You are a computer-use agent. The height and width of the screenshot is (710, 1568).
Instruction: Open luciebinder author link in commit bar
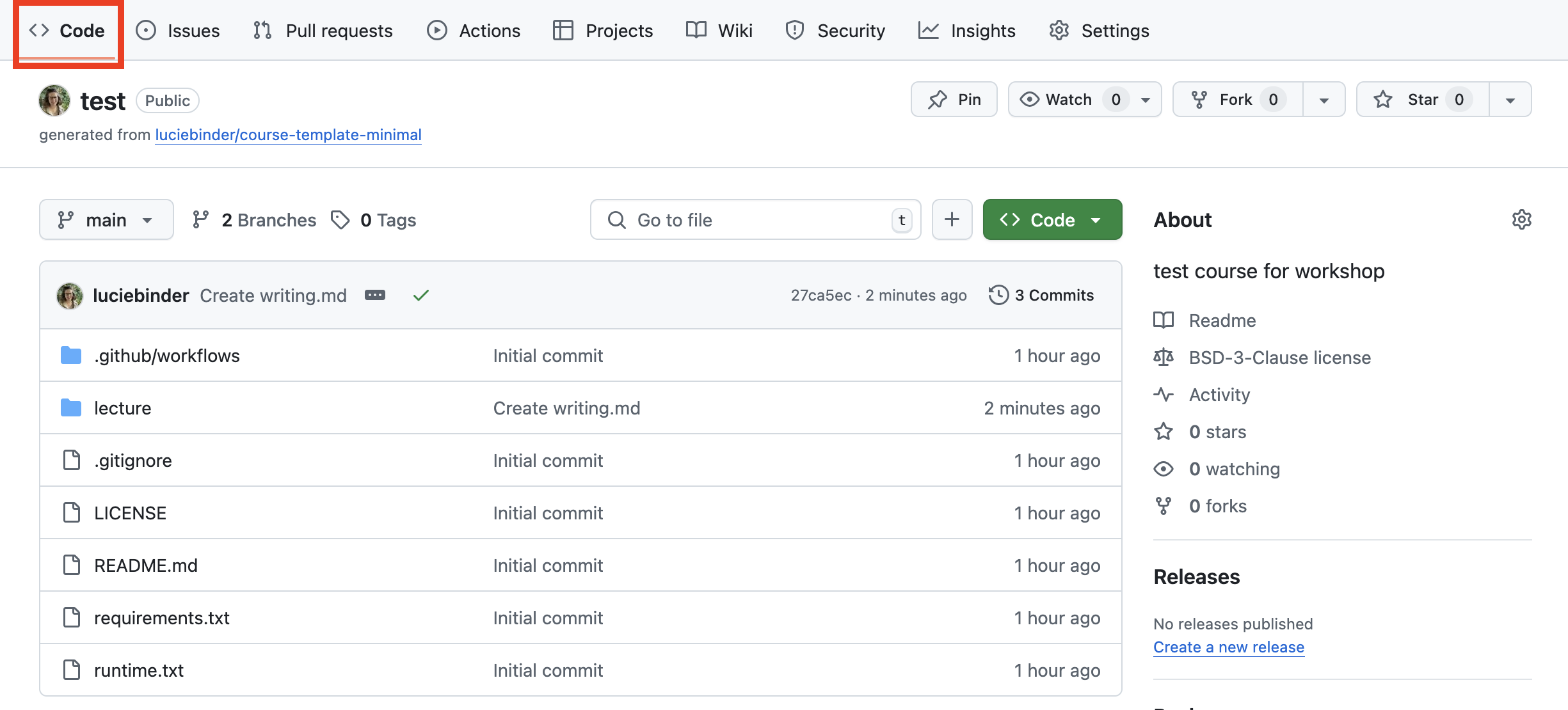point(141,296)
